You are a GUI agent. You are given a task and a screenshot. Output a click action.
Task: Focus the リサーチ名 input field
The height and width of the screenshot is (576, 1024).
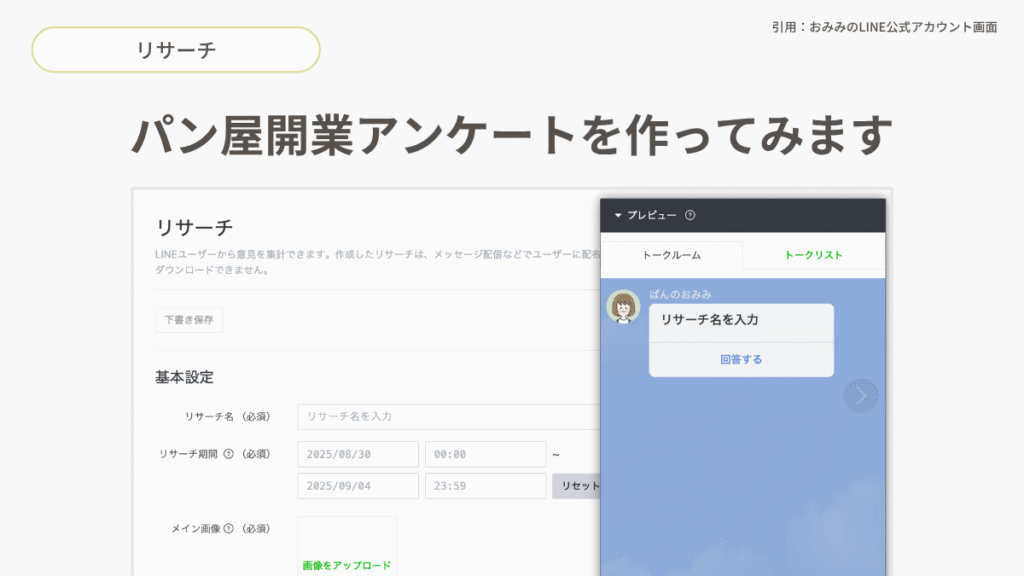(448, 416)
